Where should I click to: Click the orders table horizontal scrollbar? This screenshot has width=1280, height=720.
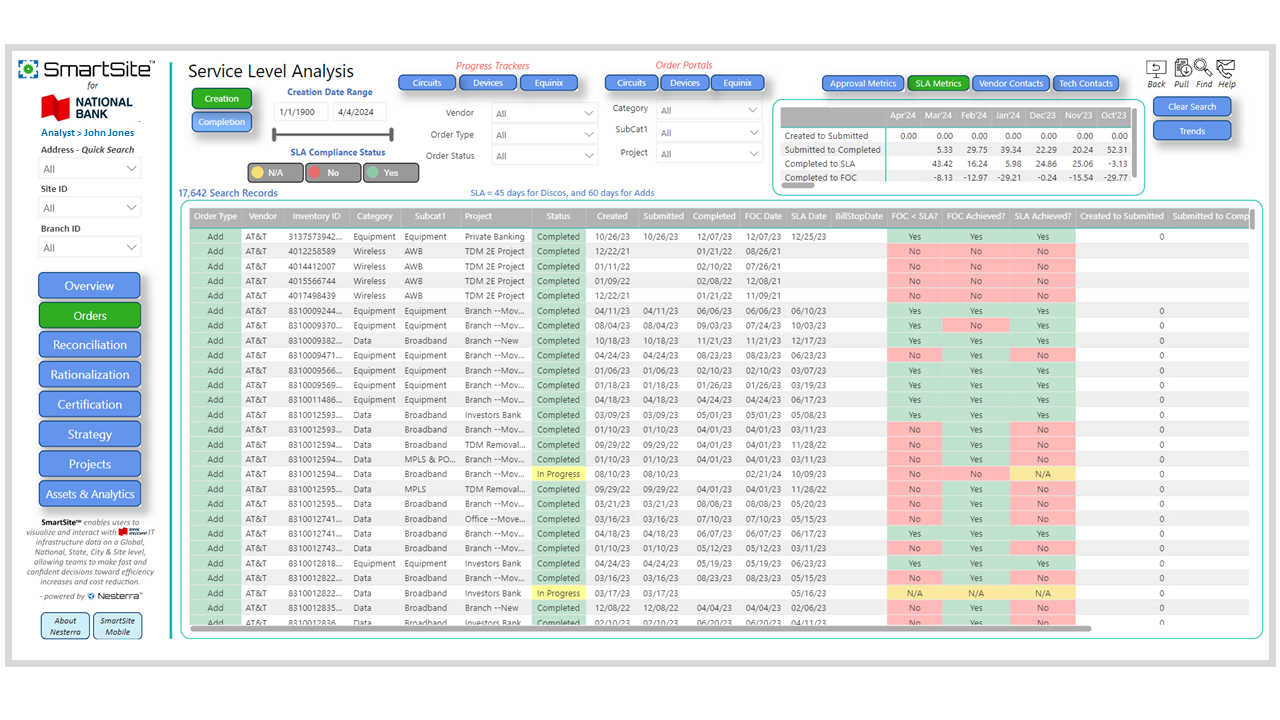pos(640,629)
